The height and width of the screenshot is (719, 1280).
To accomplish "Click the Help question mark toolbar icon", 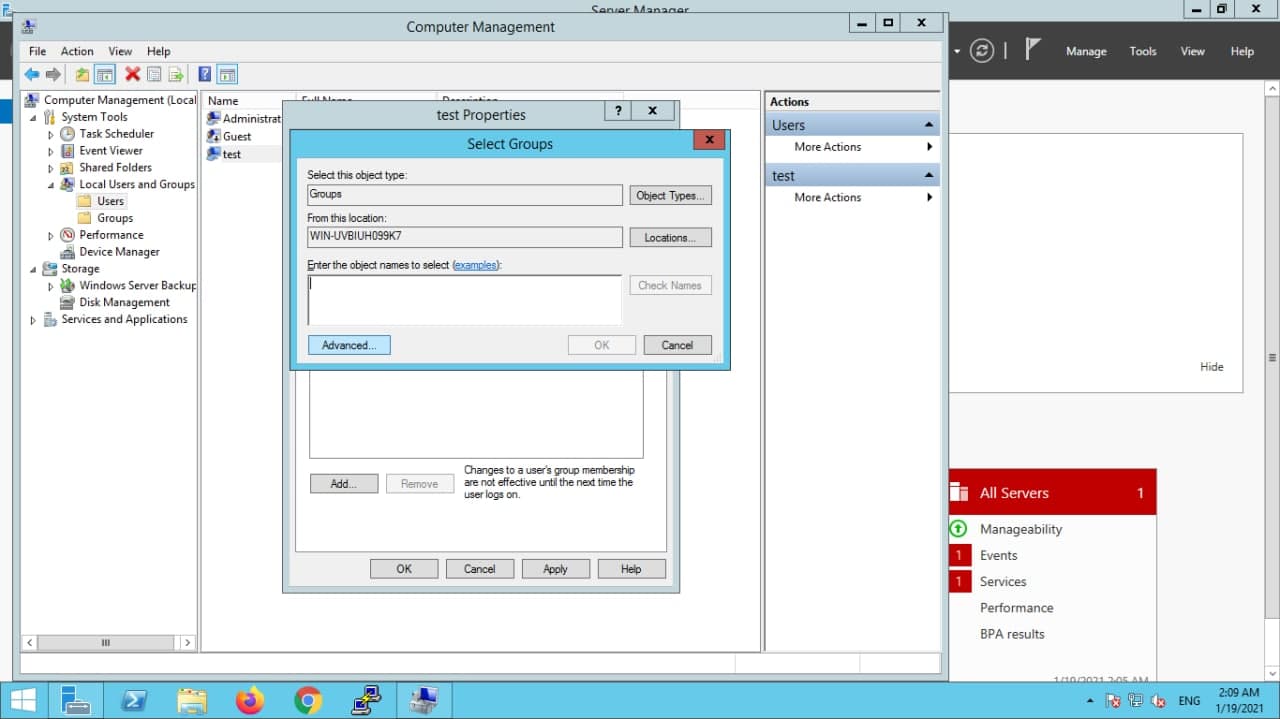I will [204, 75].
